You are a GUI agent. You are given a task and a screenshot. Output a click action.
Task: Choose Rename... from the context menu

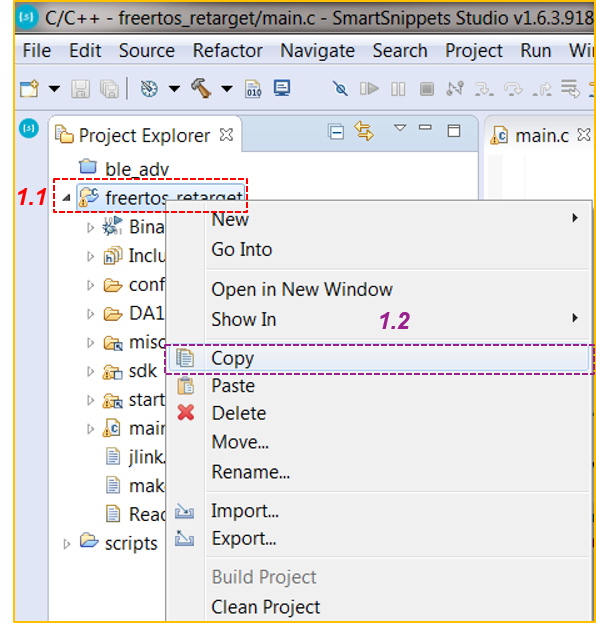(x=250, y=472)
